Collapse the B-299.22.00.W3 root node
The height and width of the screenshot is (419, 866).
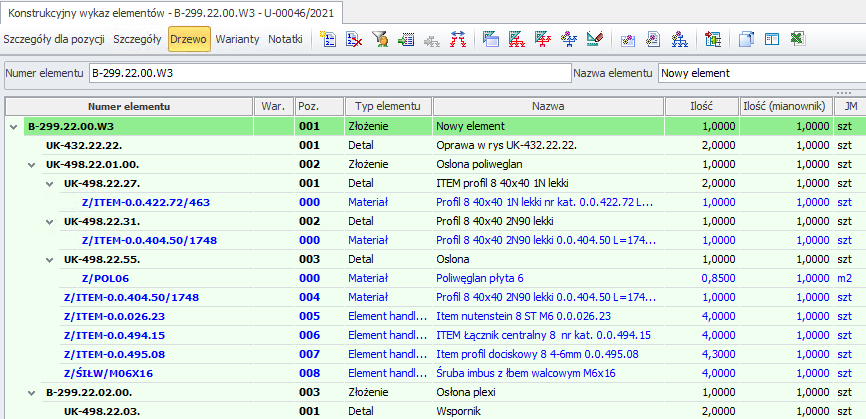14,127
